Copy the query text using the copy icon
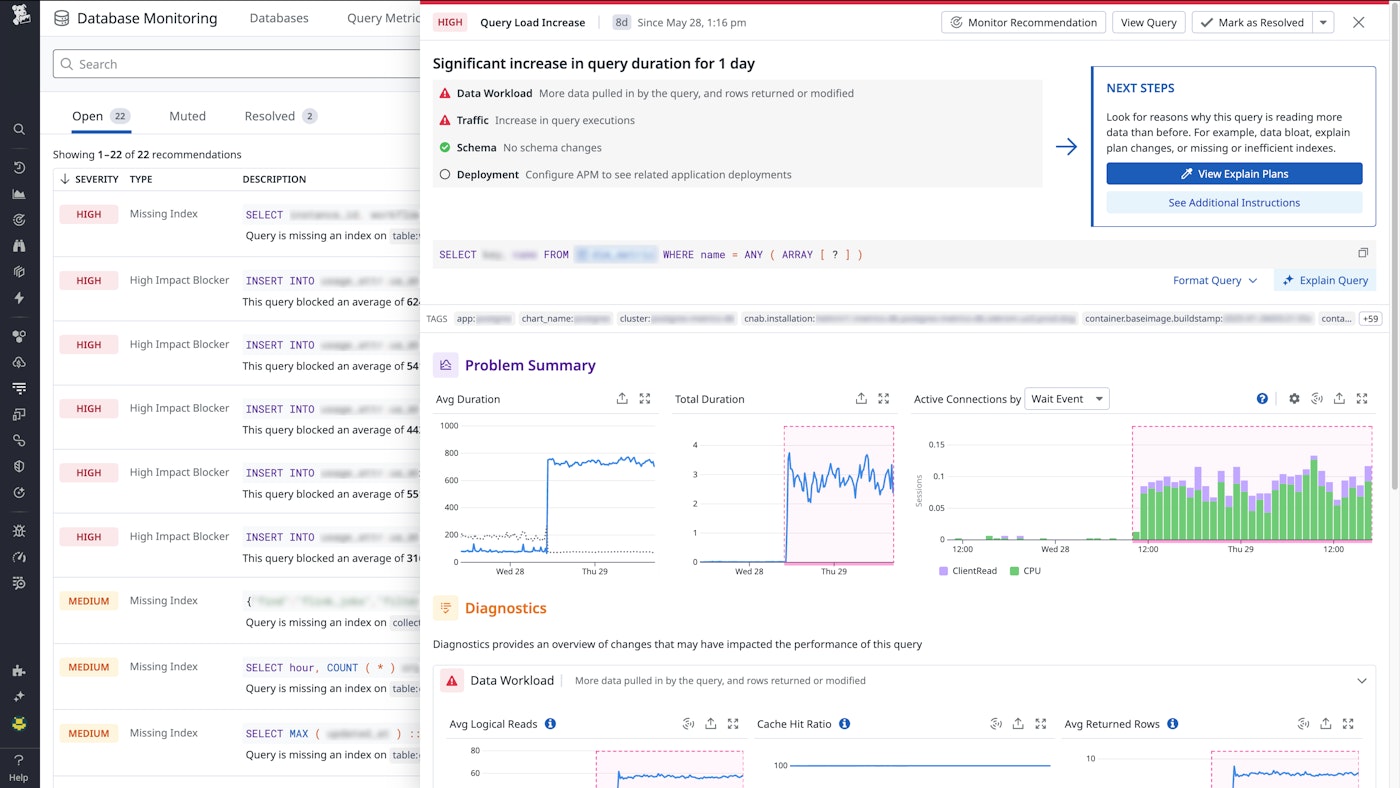The height and width of the screenshot is (788, 1400). click(x=1363, y=254)
